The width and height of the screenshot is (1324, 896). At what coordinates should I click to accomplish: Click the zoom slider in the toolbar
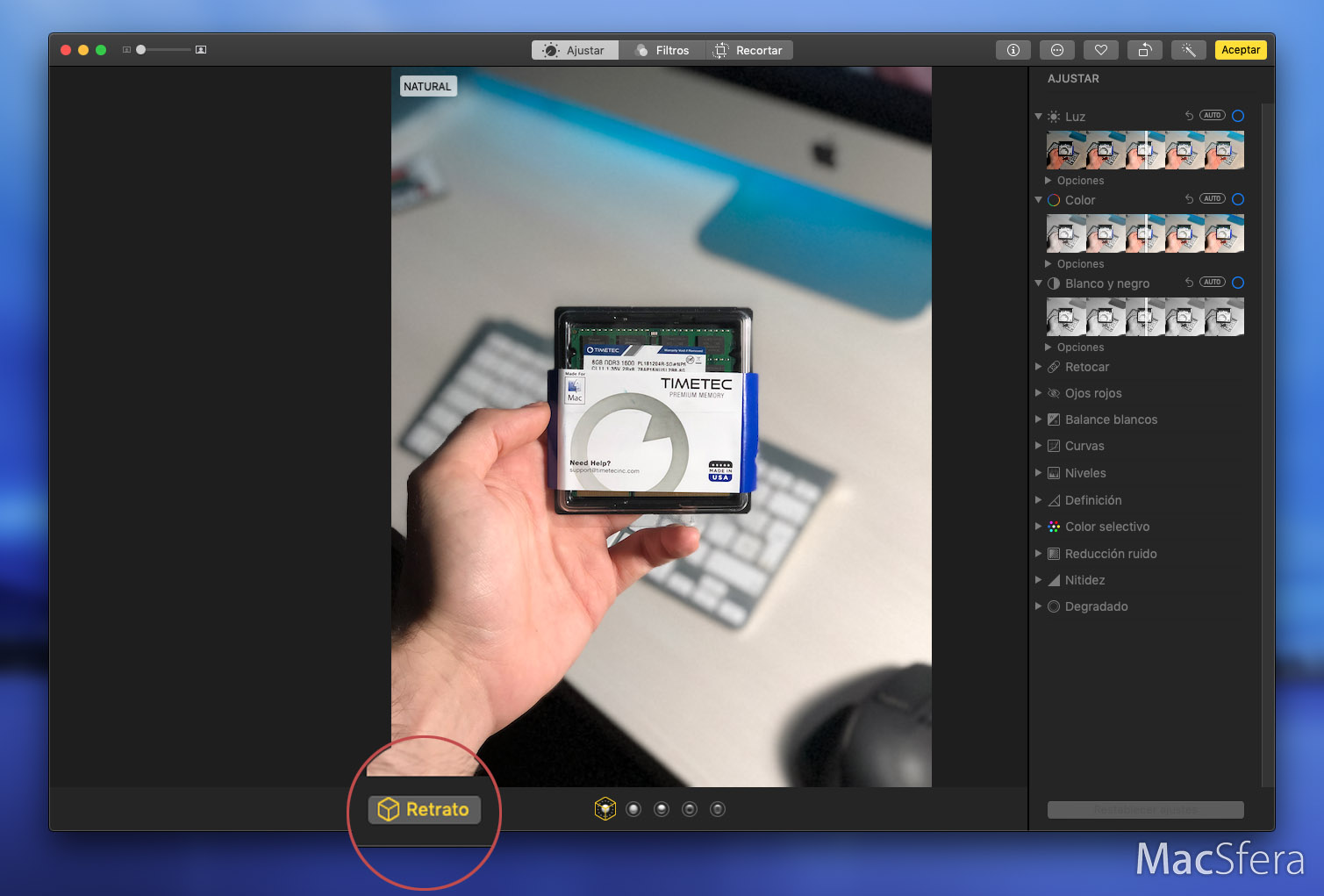[163, 50]
